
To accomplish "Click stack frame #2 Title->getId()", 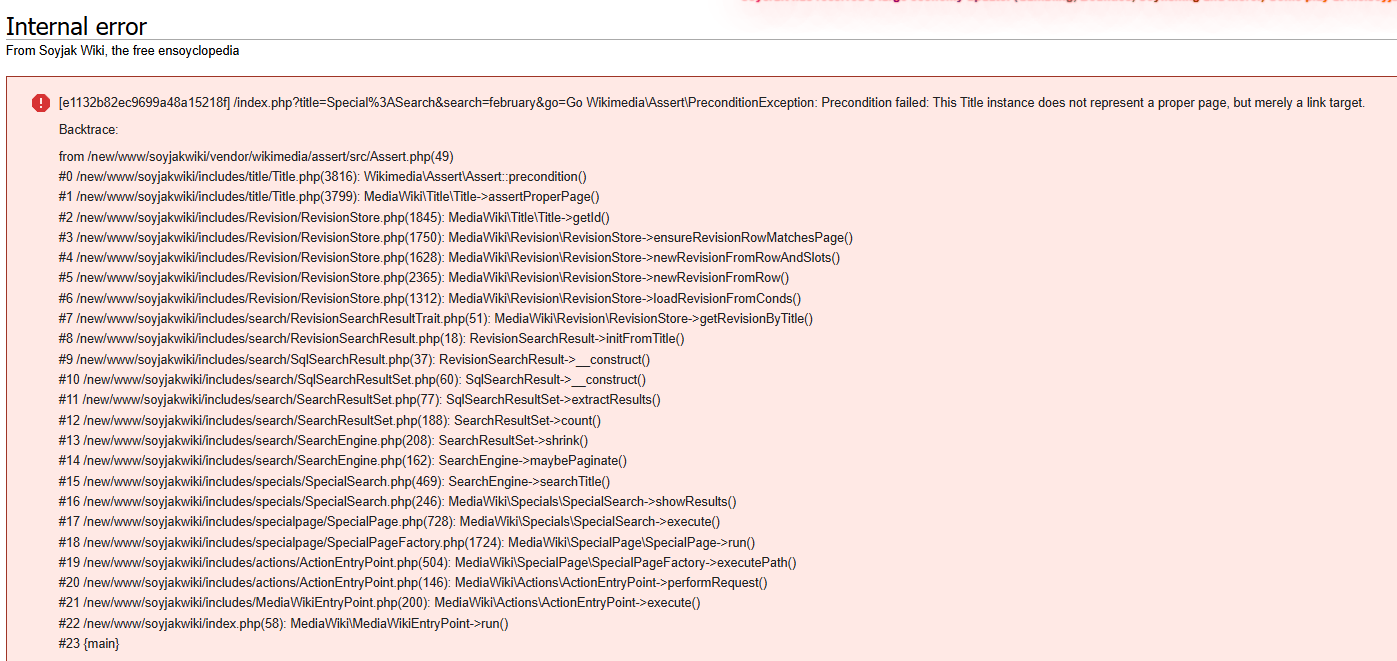I will coord(334,217).
